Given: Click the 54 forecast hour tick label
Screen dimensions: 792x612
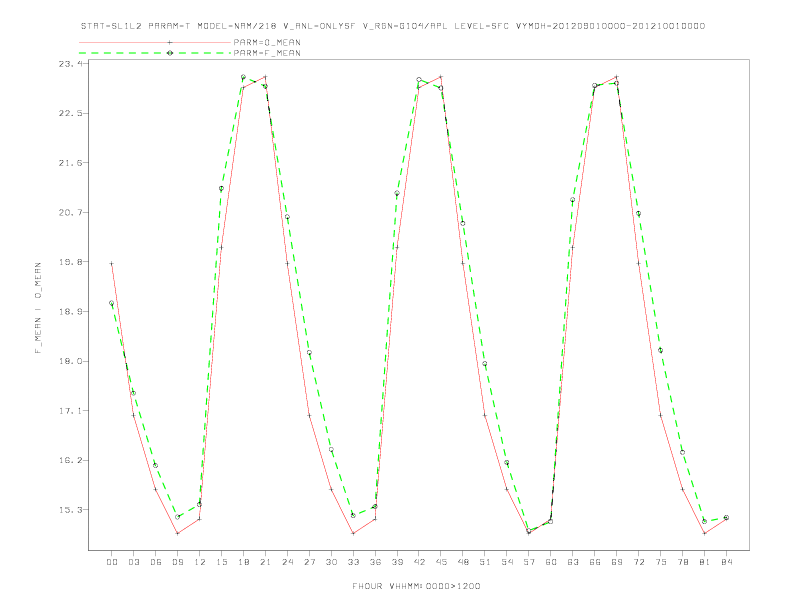Looking at the screenshot, I should tap(507, 562).
